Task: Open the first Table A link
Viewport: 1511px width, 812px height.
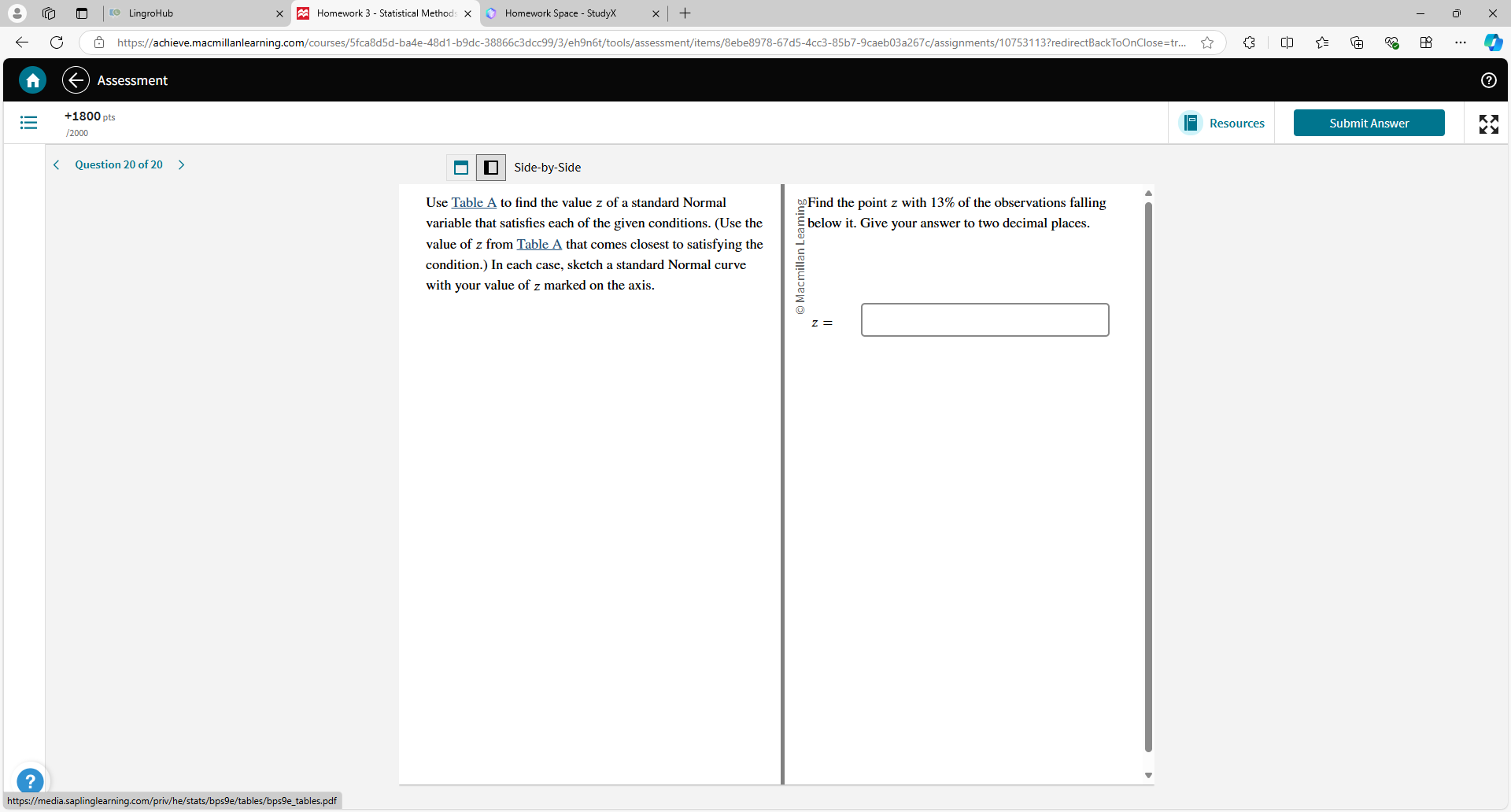Action: 474,202
